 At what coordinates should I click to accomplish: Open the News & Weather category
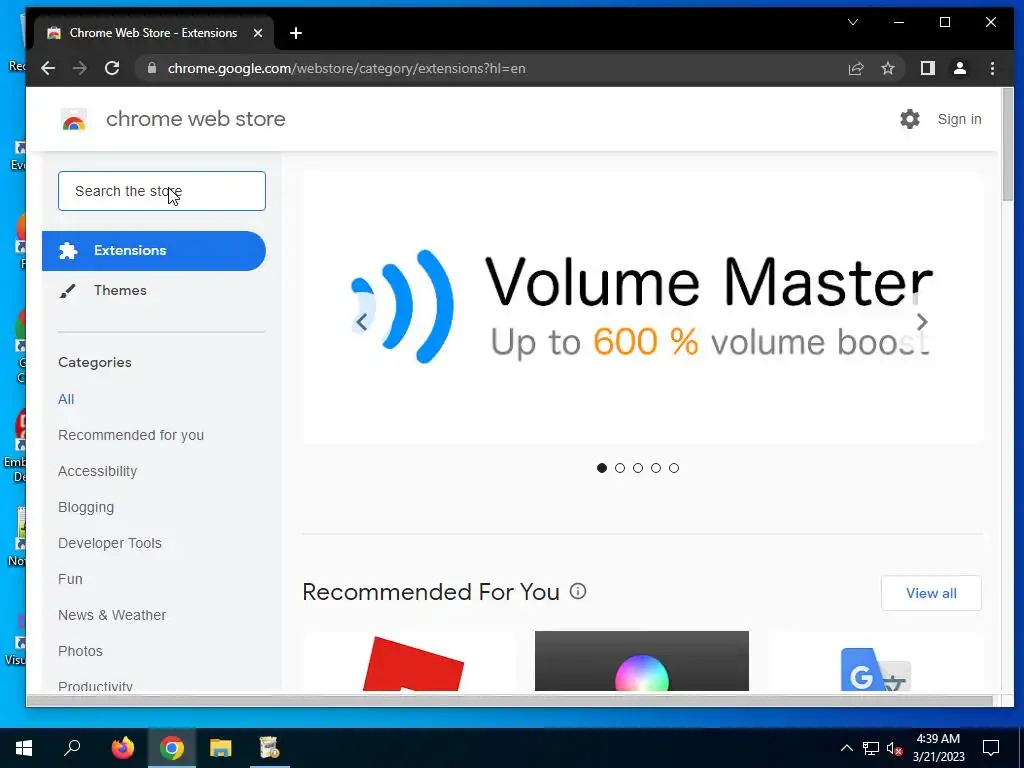(112, 615)
